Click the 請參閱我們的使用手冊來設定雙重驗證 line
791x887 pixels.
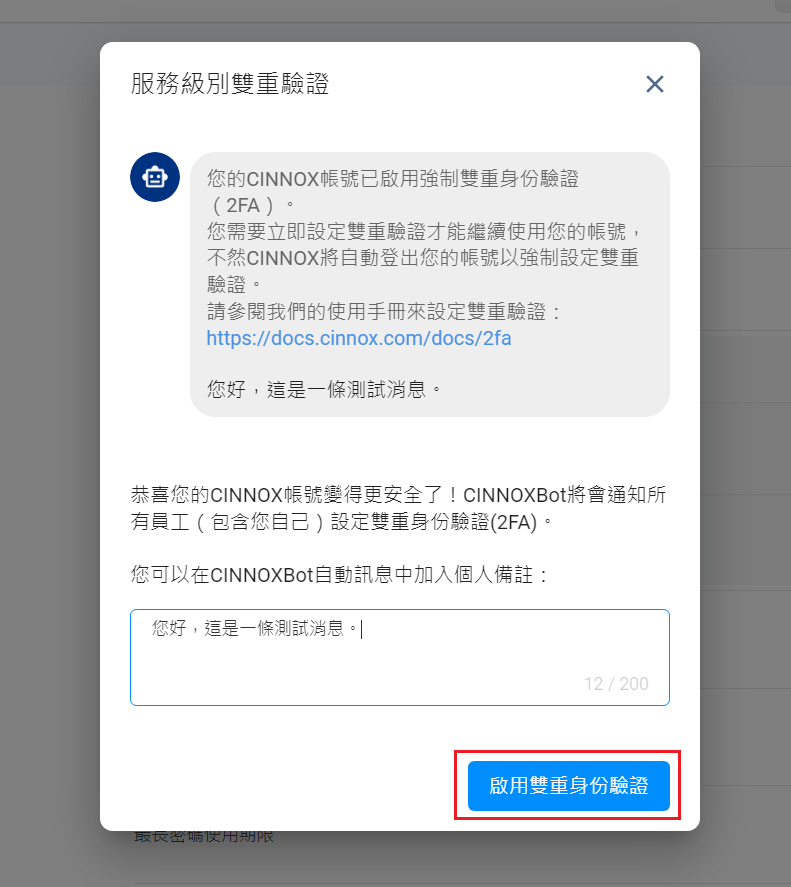tap(384, 312)
